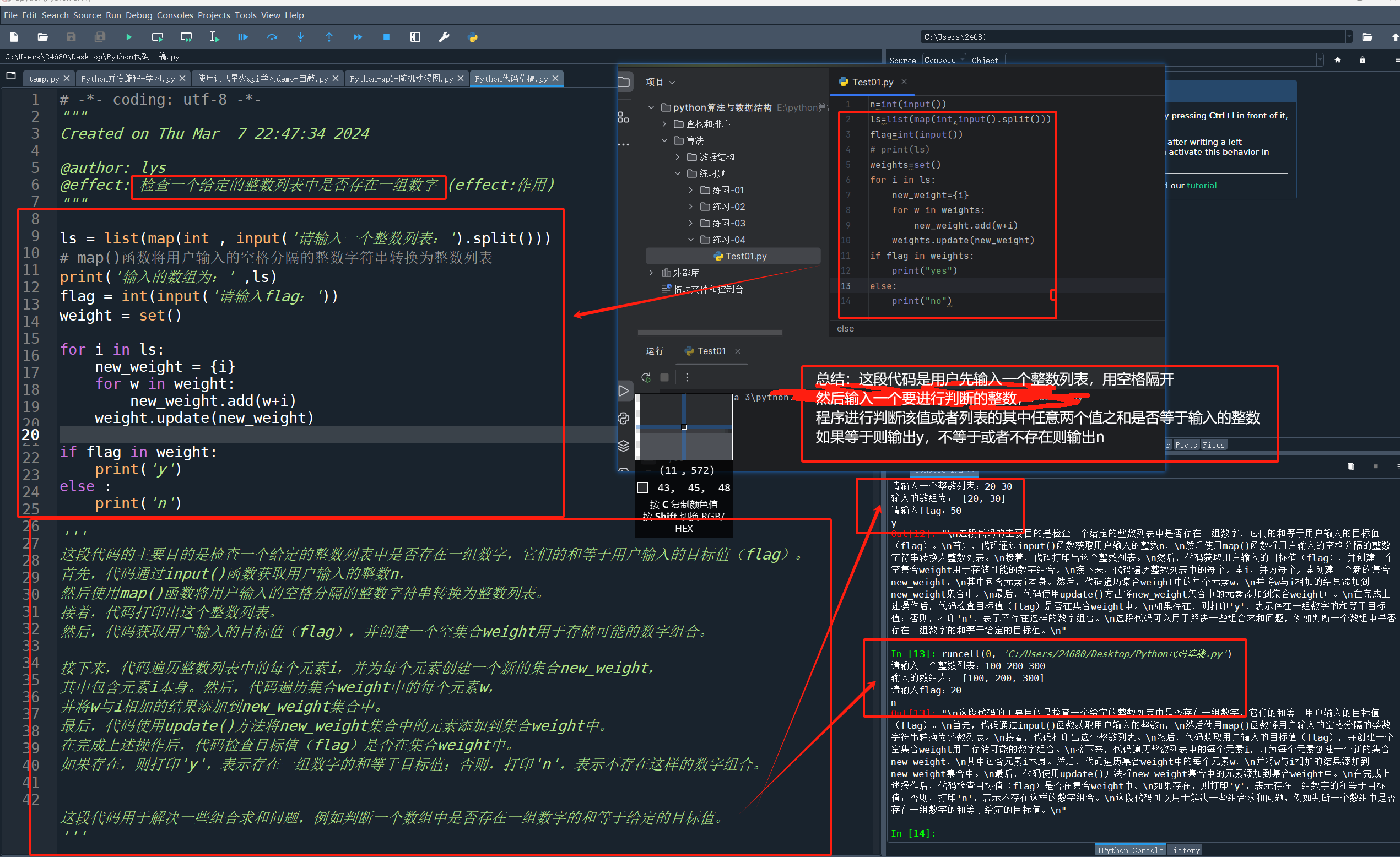The image size is (1400, 857).
Task: Expand the 外部库 node
Action: [651, 273]
